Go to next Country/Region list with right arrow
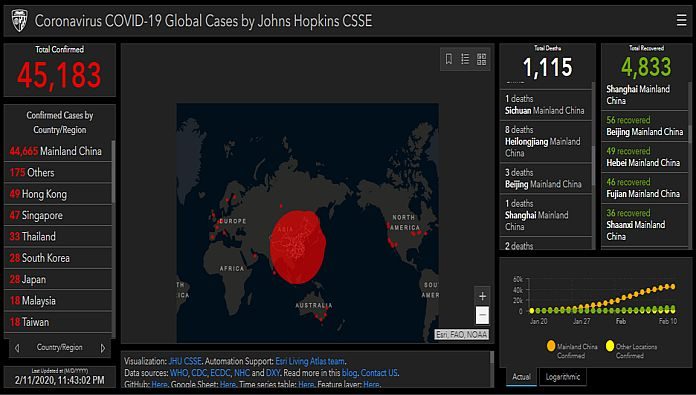The width and height of the screenshot is (696, 395). (103, 348)
